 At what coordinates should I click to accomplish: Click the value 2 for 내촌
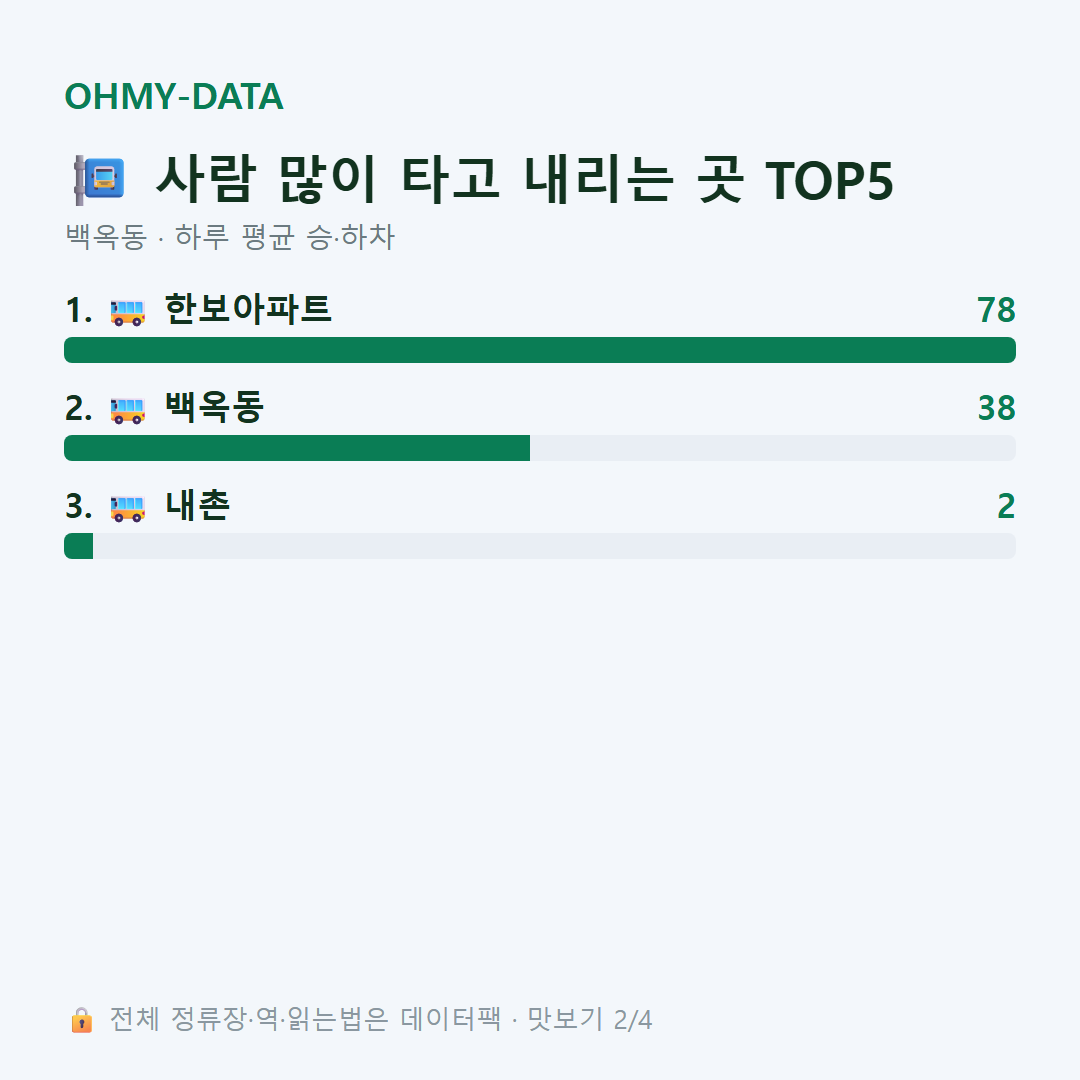click(1006, 506)
